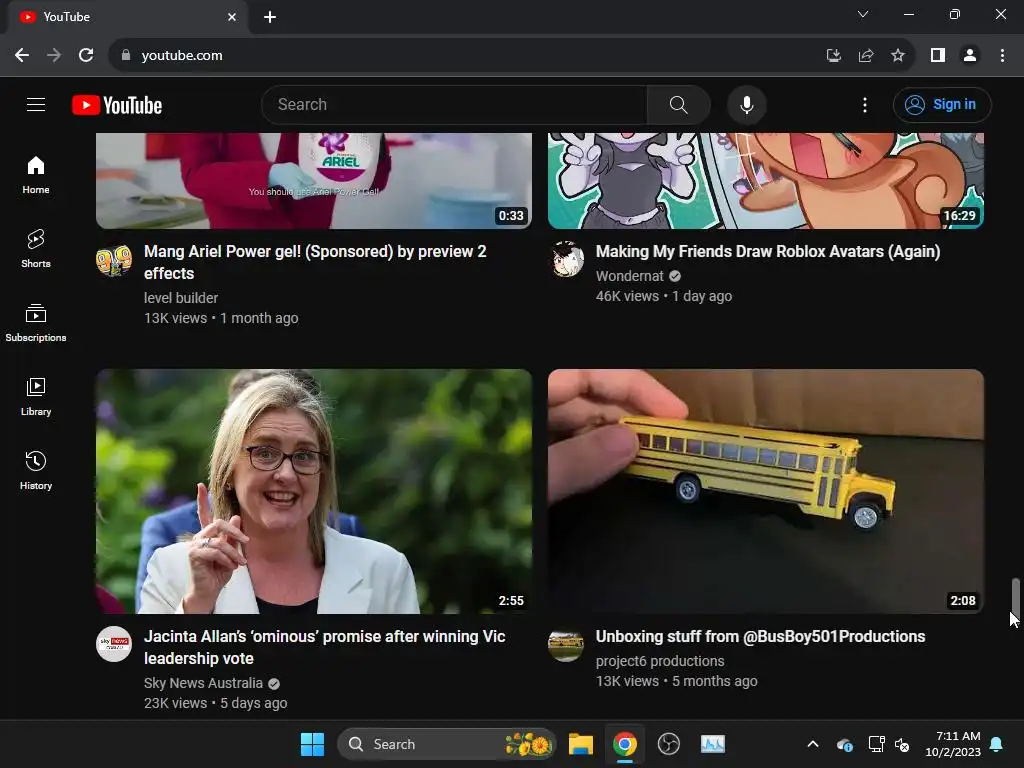Click level builder channel avatar
This screenshot has height=768, width=1024.
pyautogui.click(x=114, y=260)
